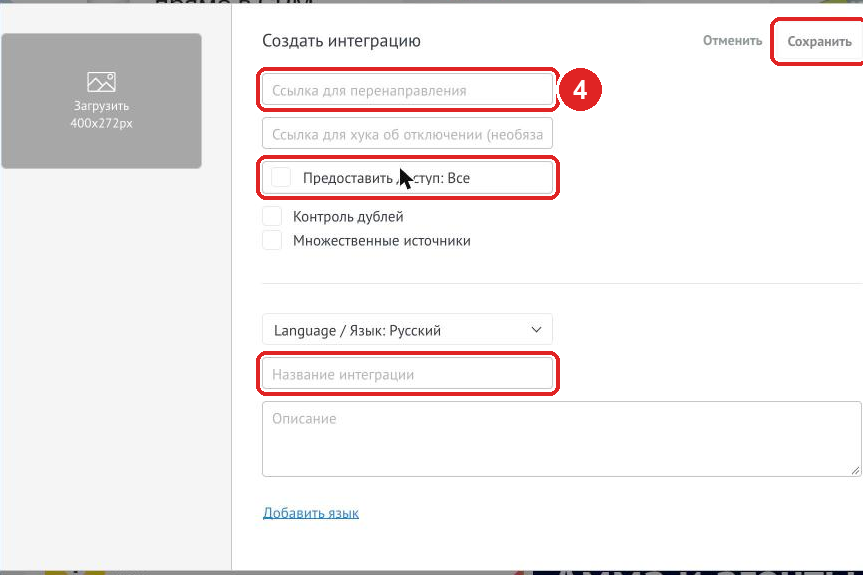Enable the Множественные источники checkbox
Screen dimensions: 863x575
click(272, 240)
